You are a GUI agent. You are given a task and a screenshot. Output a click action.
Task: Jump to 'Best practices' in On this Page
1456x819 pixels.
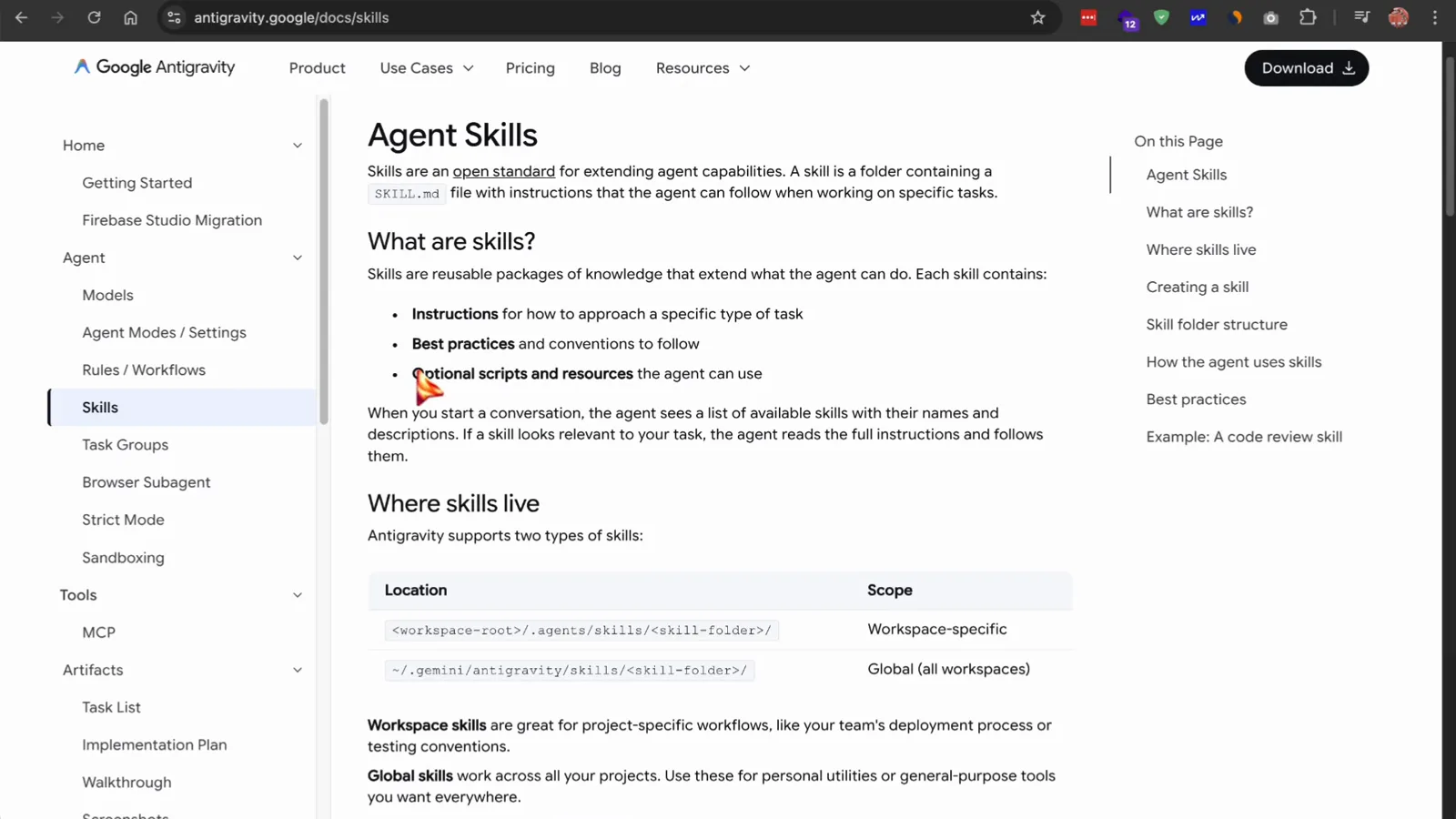[x=1196, y=399]
